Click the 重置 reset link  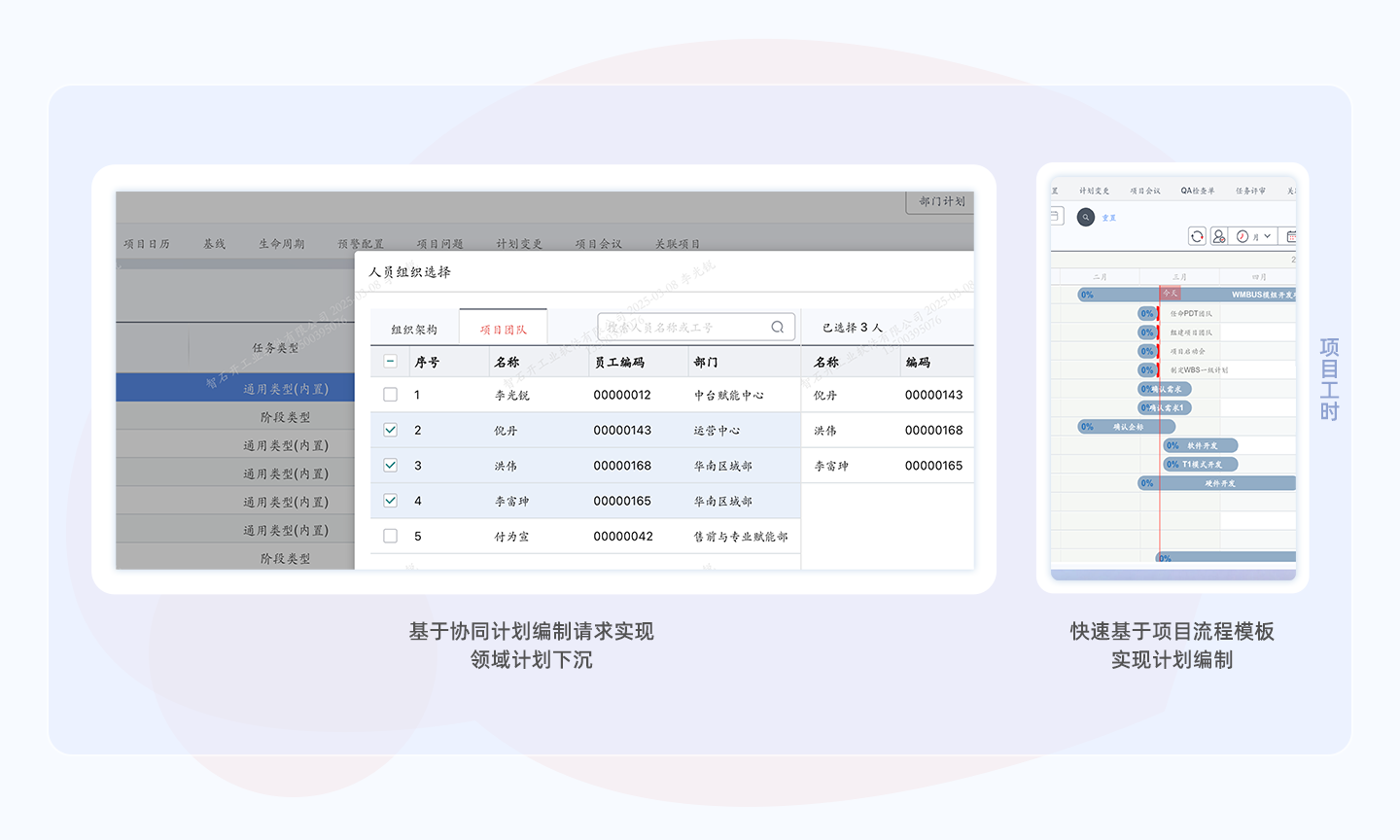click(x=1109, y=218)
